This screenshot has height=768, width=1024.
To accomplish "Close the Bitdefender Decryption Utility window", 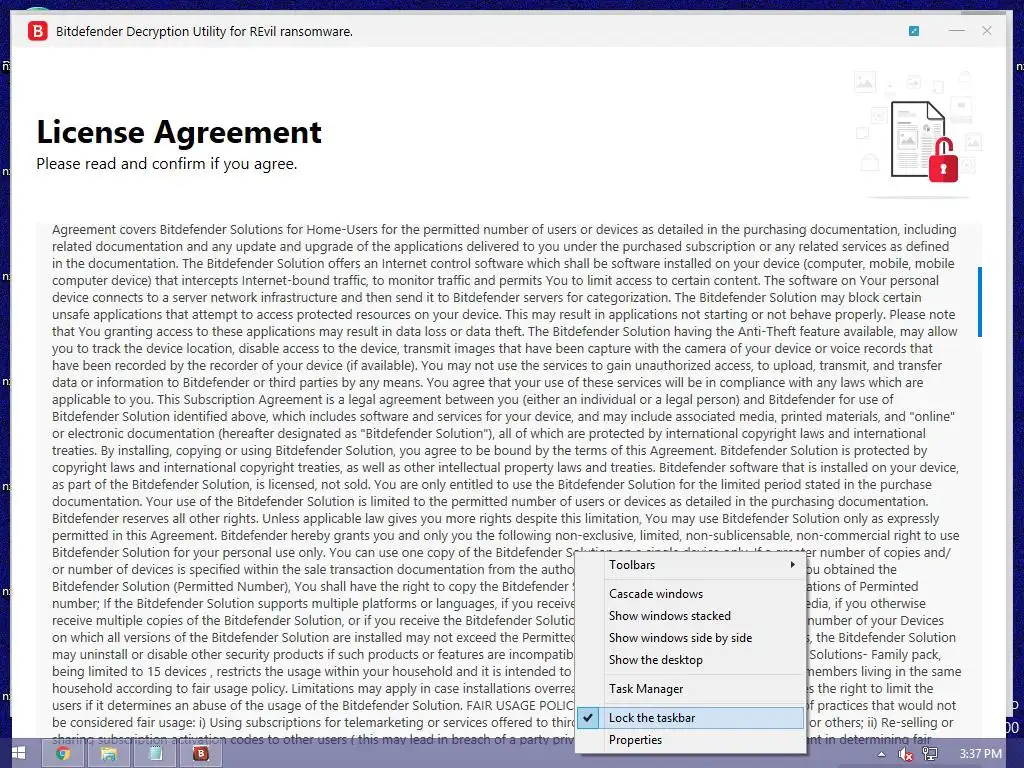I will [x=987, y=31].
